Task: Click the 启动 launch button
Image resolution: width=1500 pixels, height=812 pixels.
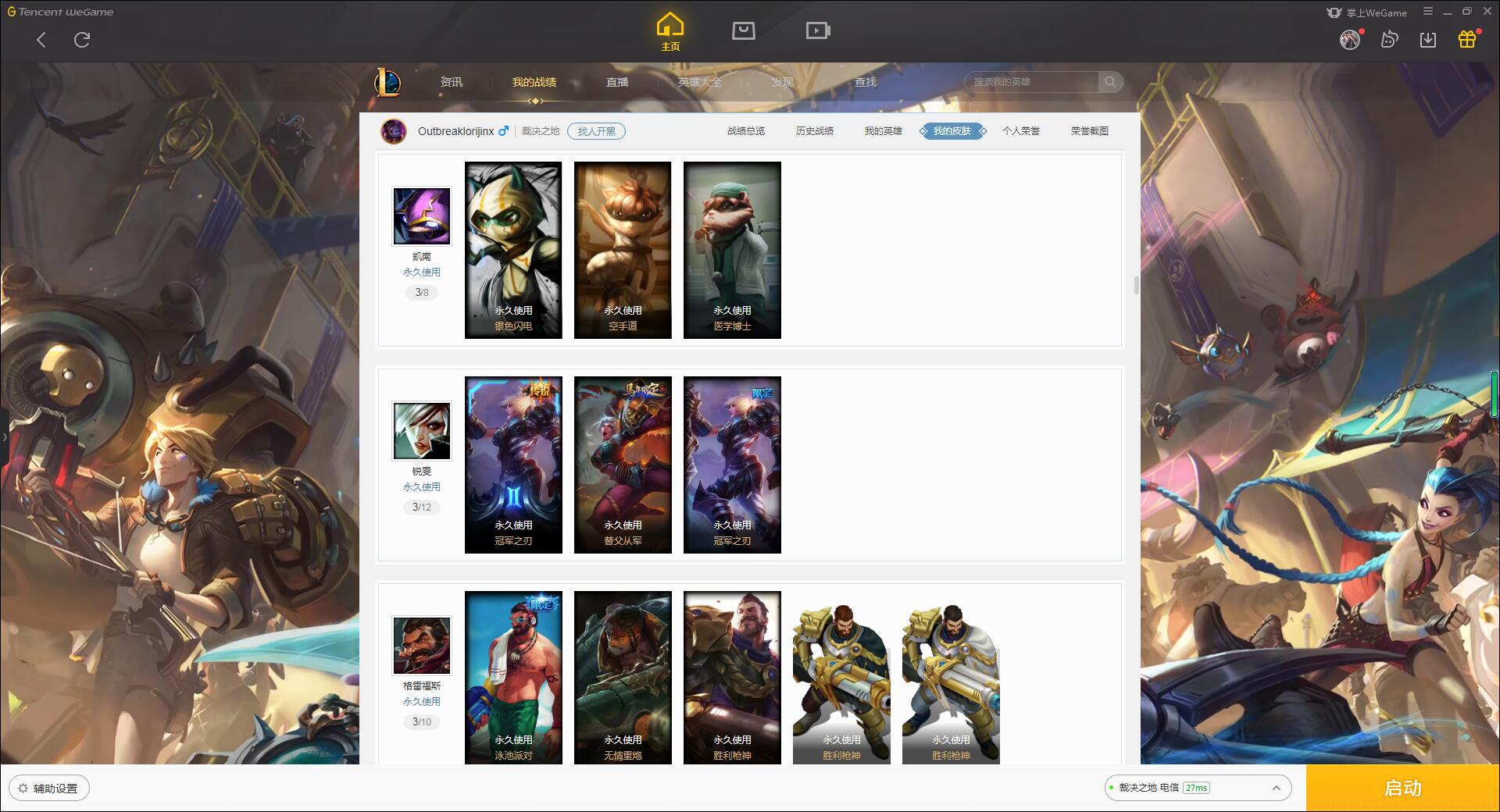Action: [x=1403, y=789]
